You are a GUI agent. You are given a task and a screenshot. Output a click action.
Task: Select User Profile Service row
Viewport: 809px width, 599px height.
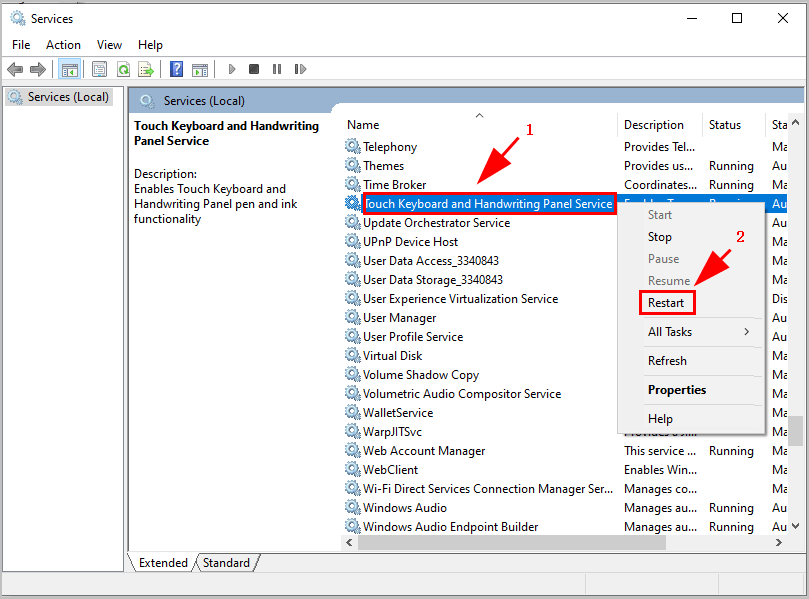(413, 336)
